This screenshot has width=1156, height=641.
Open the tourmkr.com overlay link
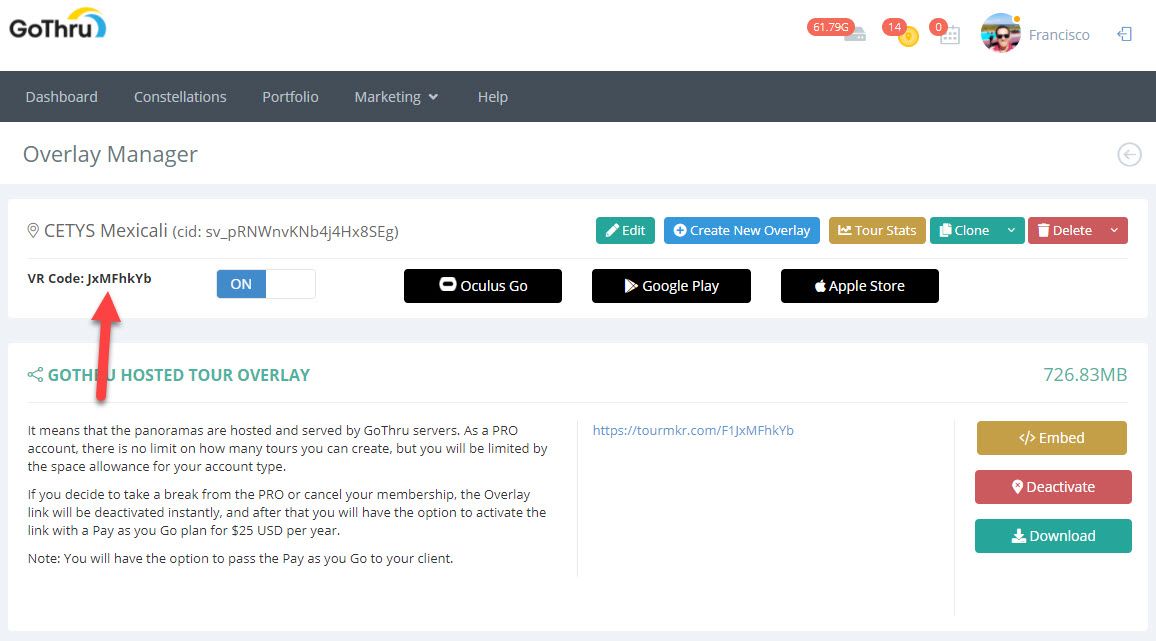(x=693, y=430)
